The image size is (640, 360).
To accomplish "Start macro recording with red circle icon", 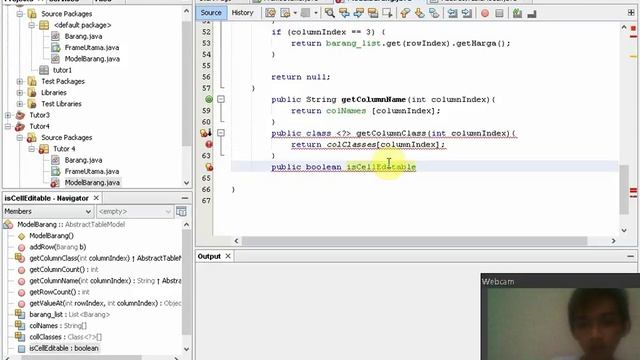I will (485, 13).
